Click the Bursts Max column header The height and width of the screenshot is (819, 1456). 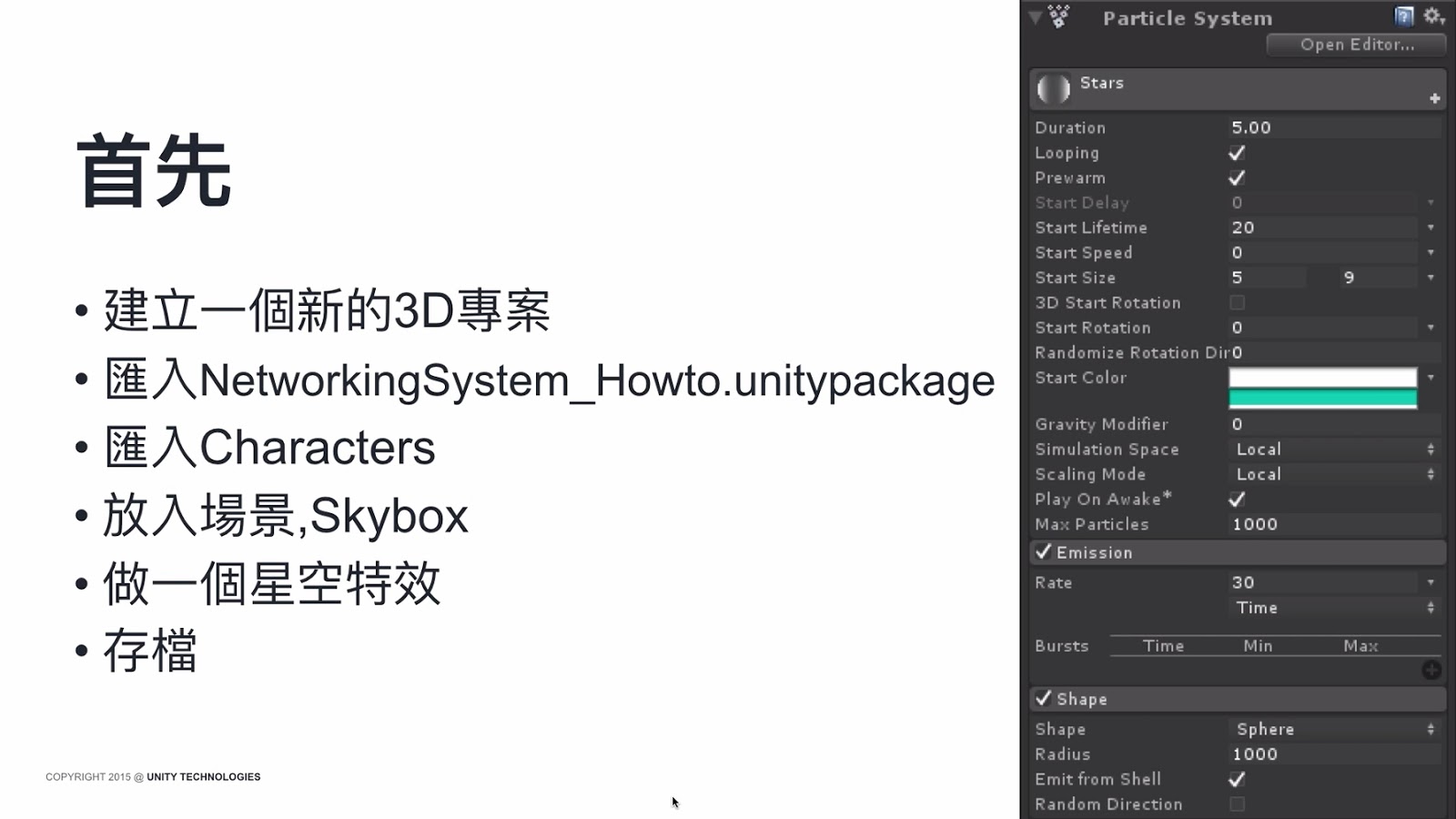coord(1360,646)
